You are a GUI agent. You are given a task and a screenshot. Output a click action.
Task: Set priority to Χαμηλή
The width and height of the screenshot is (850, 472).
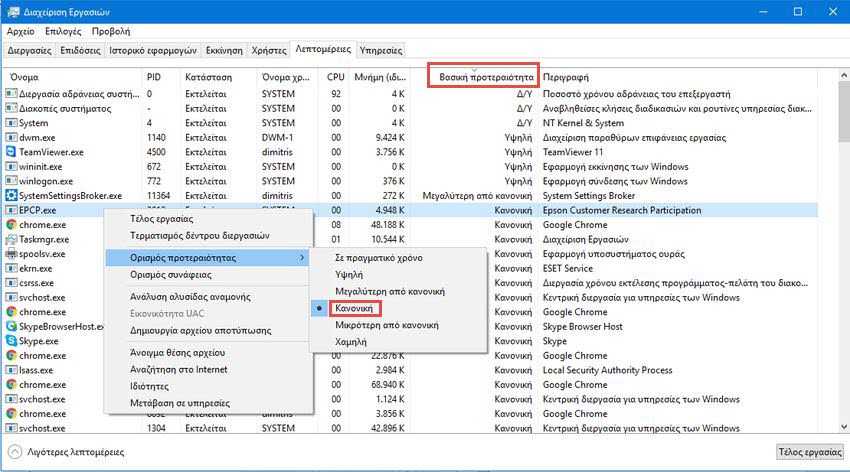[350, 341]
